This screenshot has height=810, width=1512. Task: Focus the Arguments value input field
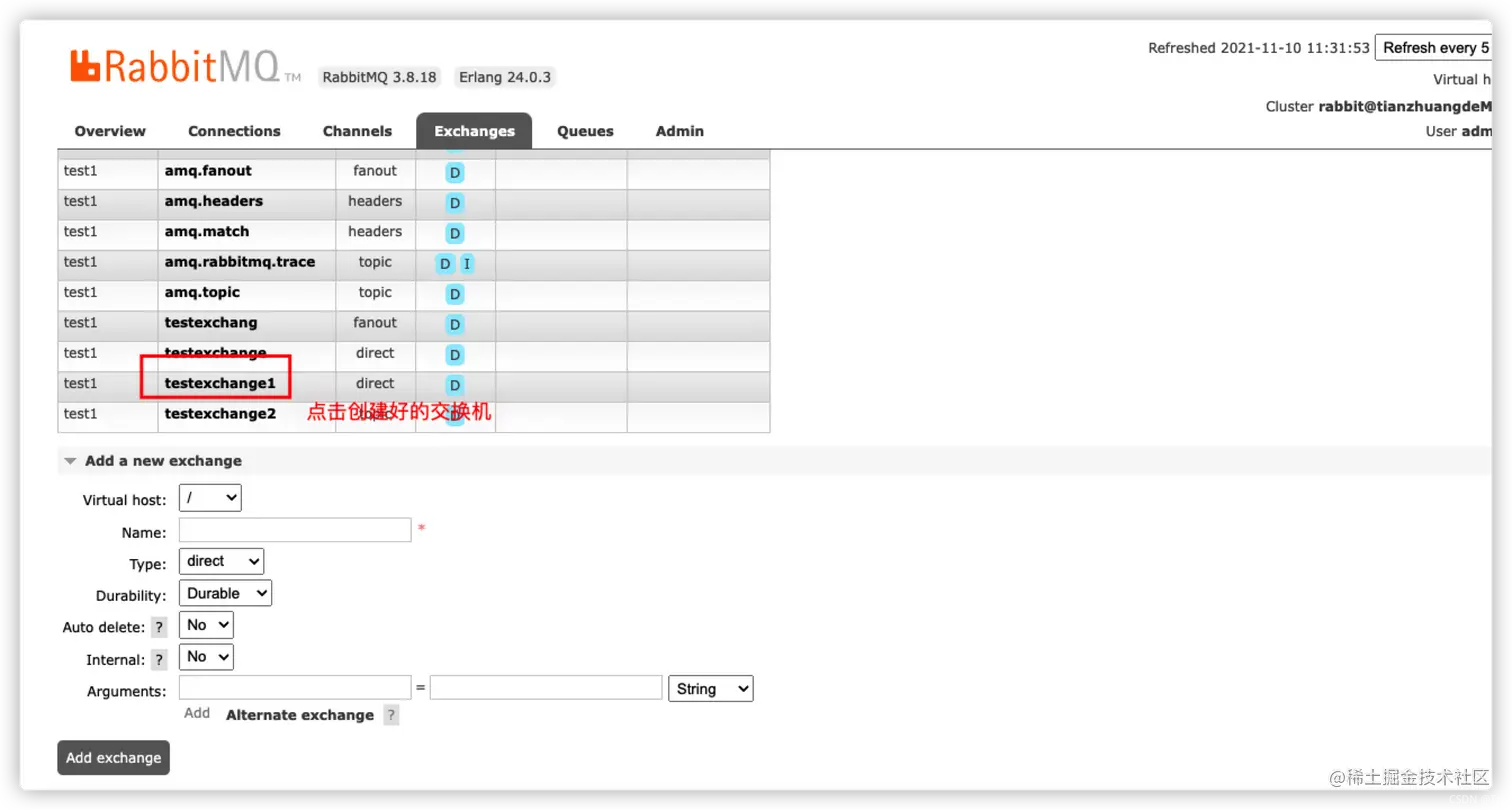click(x=546, y=687)
